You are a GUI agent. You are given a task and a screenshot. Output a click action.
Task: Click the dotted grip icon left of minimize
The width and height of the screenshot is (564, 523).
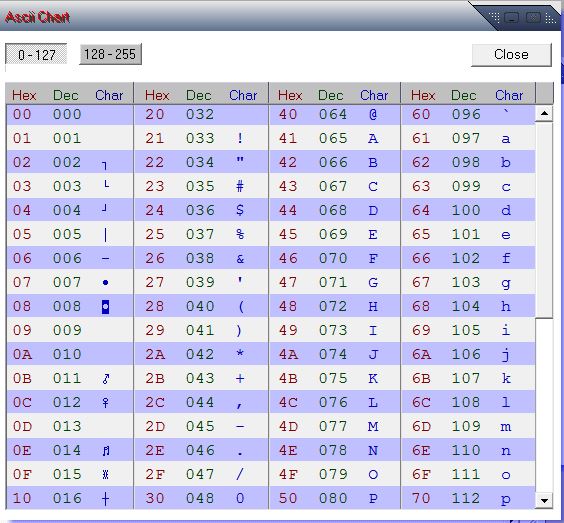tap(495, 17)
